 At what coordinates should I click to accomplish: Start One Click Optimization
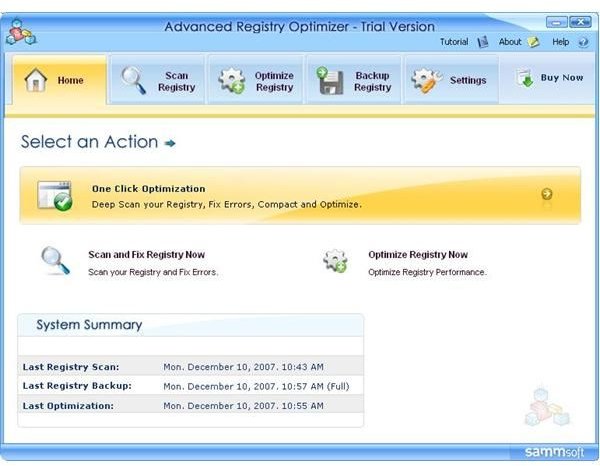(x=300, y=195)
